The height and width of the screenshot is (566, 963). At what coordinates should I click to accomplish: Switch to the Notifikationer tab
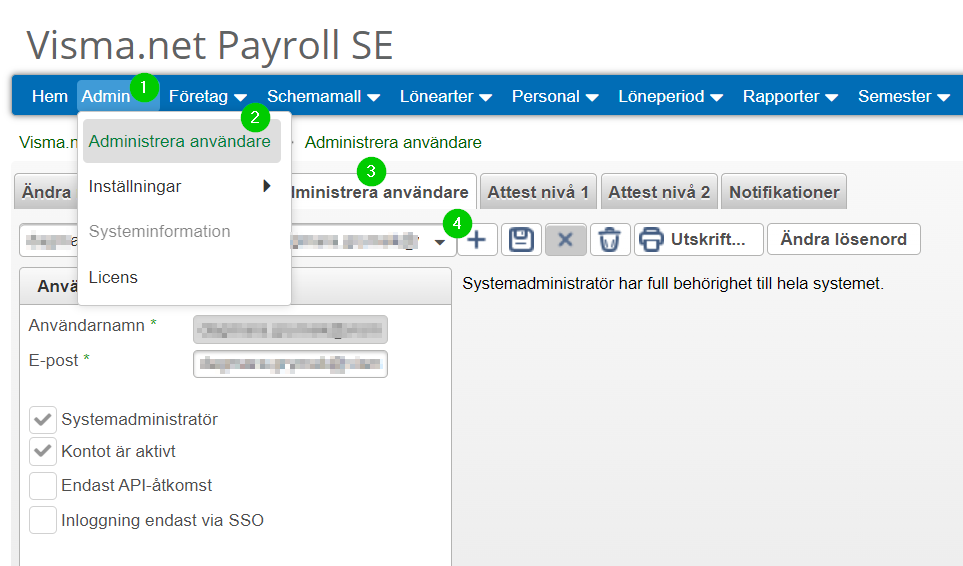coord(784,192)
